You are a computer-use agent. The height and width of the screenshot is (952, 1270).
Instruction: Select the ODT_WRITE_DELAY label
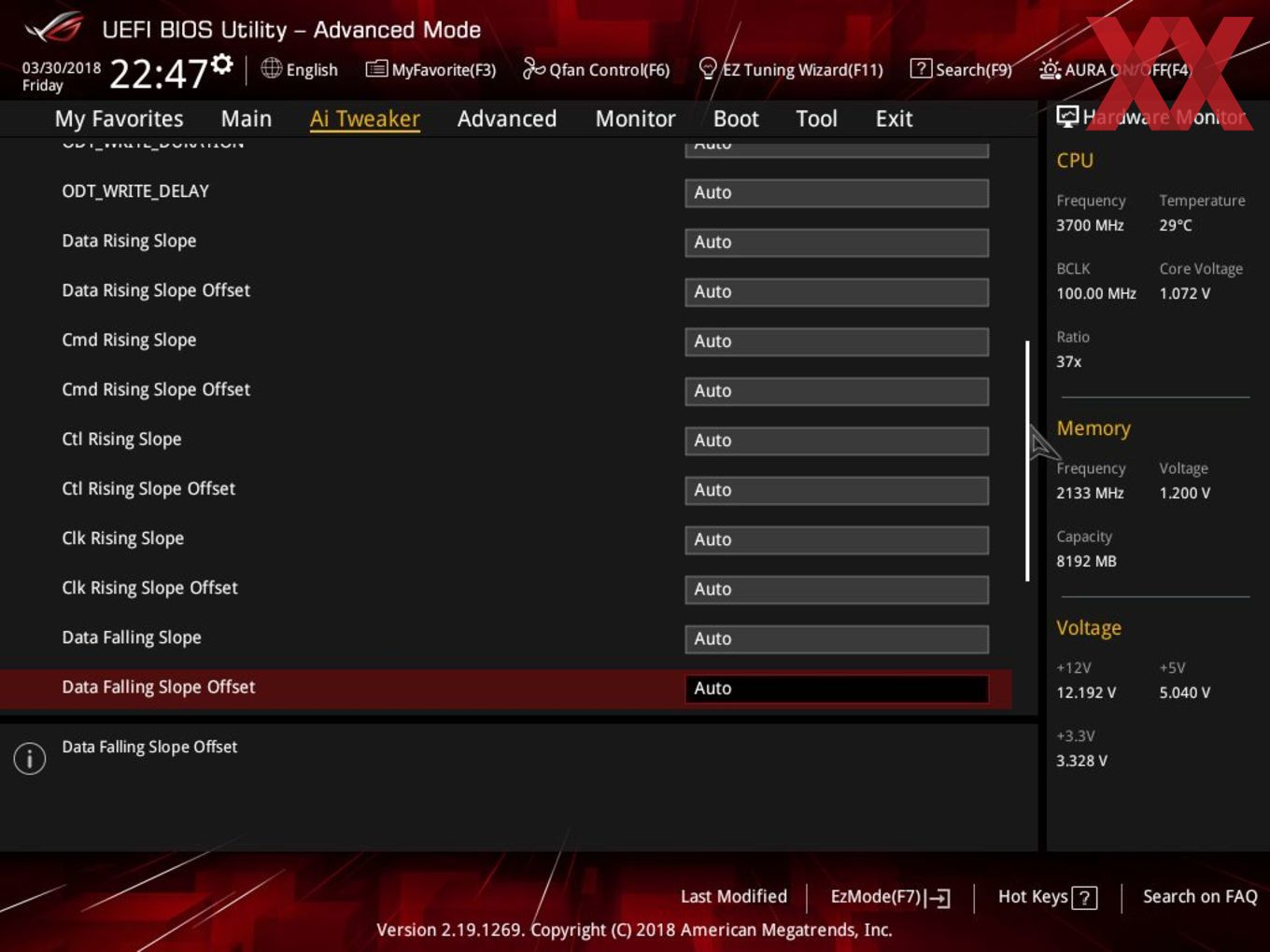click(x=135, y=190)
